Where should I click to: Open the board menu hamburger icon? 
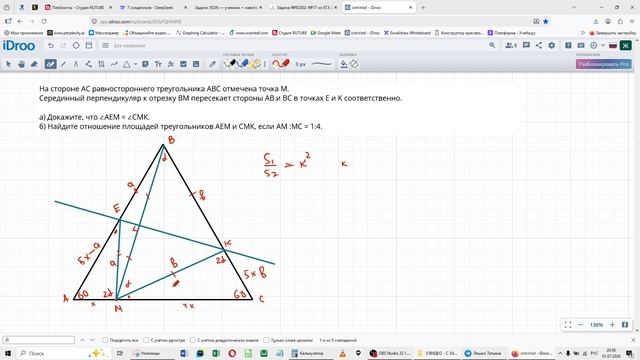click(x=105, y=46)
